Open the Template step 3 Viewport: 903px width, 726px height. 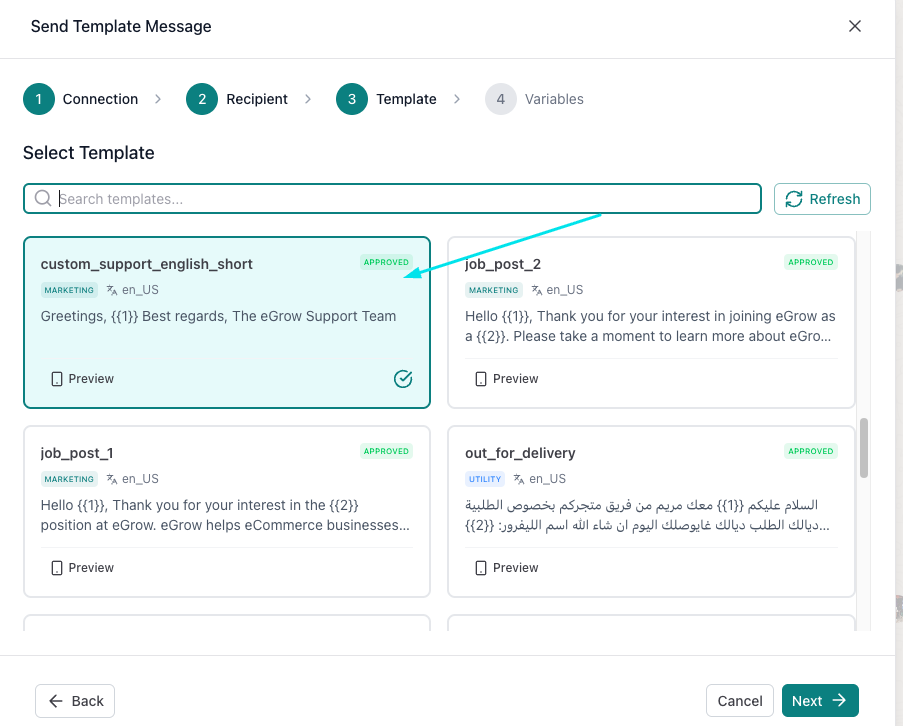(x=388, y=99)
